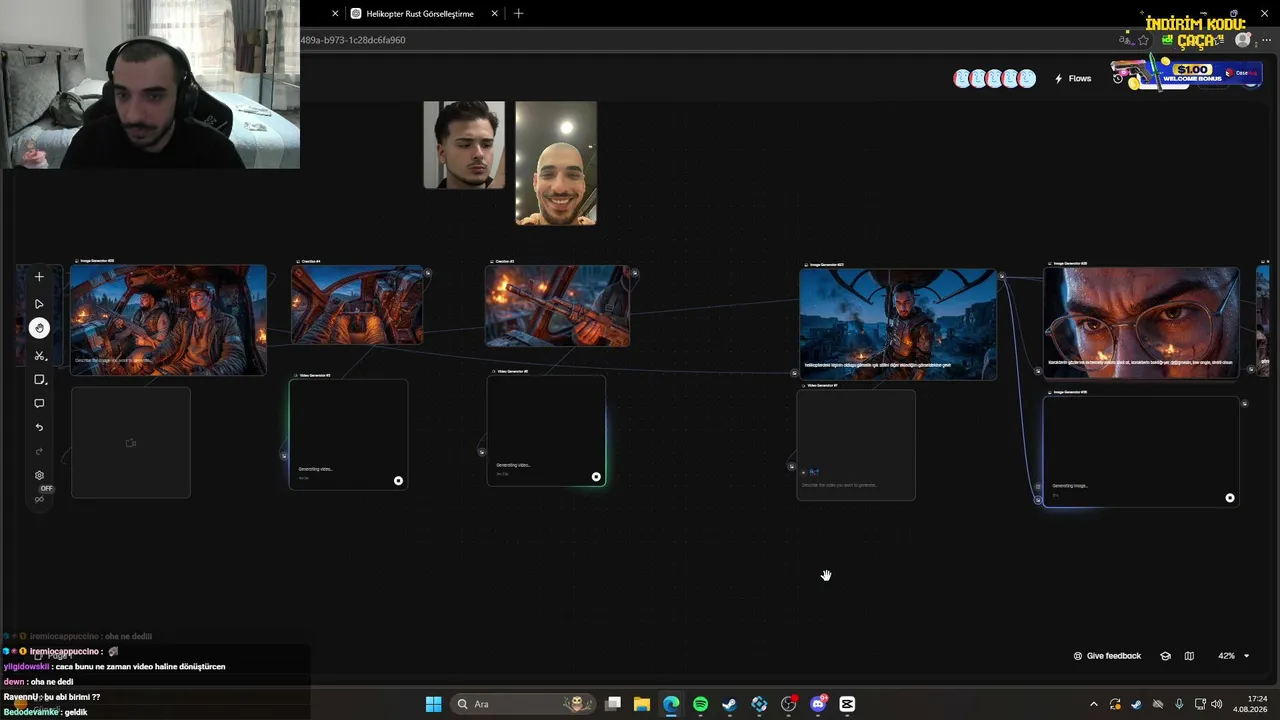Screen dimensions: 1280x720
Task: Open Steam from the taskbar
Action: [729, 704]
